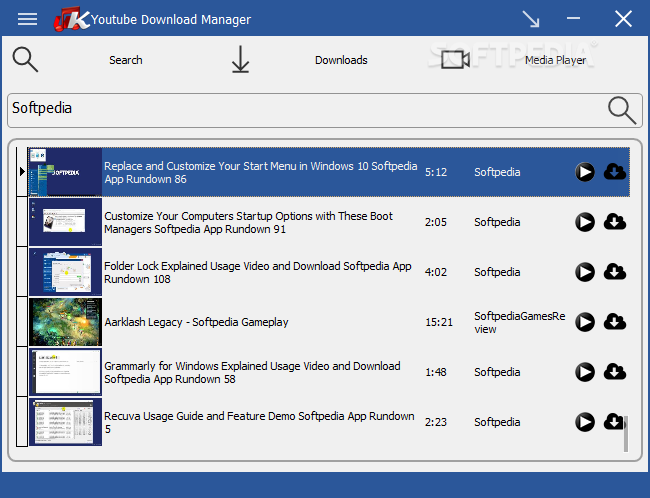Switch to the Media Player tab
The height and width of the screenshot is (498, 650).
tap(555, 60)
